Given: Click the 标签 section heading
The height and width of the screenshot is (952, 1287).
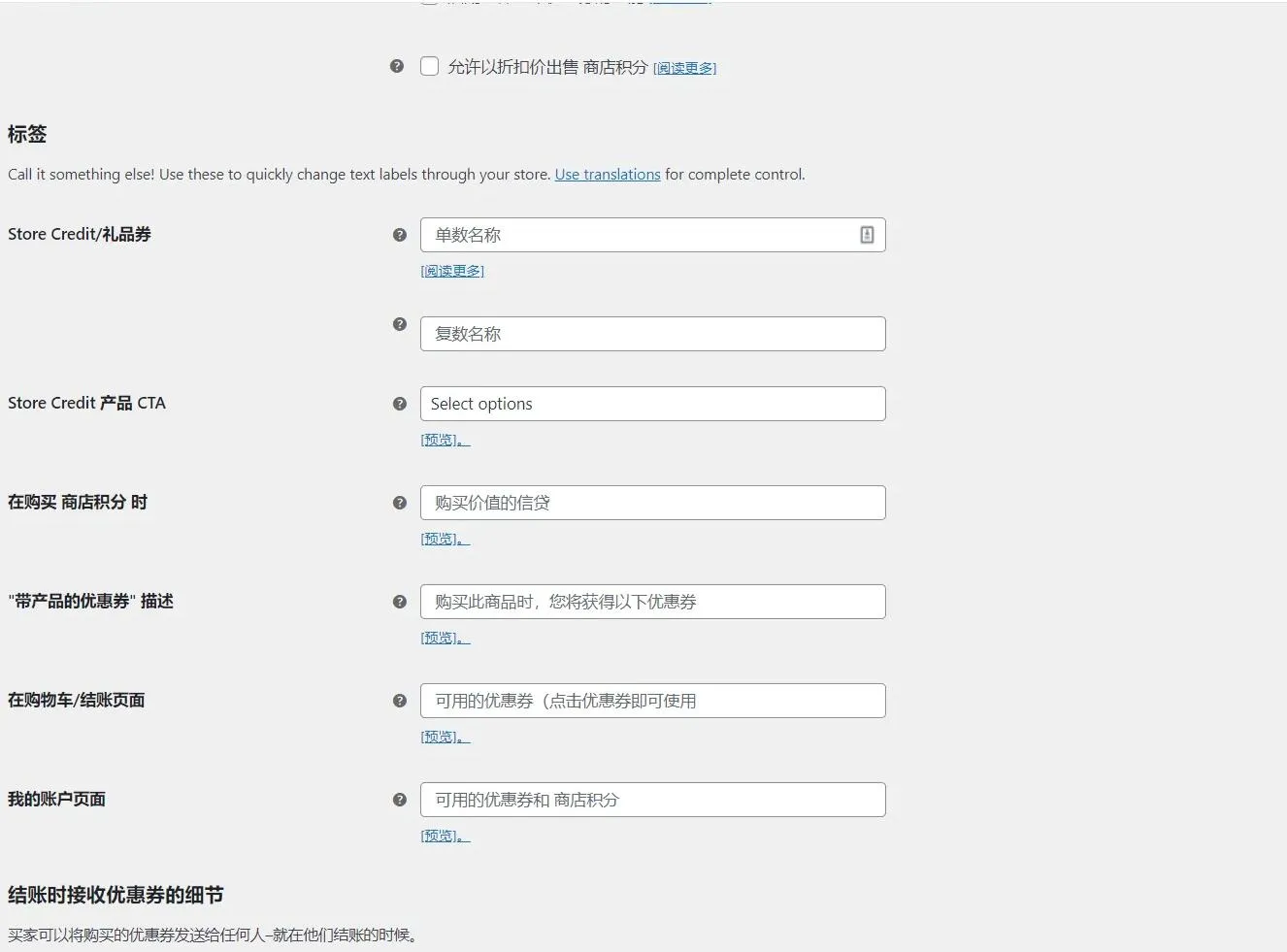Looking at the screenshot, I should [x=27, y=134].
